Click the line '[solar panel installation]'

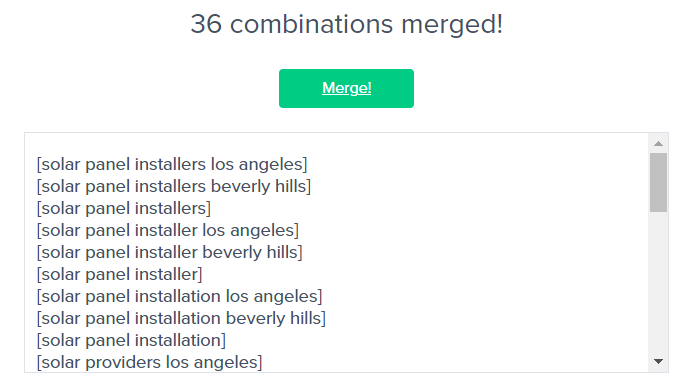[x=131, y=340]
